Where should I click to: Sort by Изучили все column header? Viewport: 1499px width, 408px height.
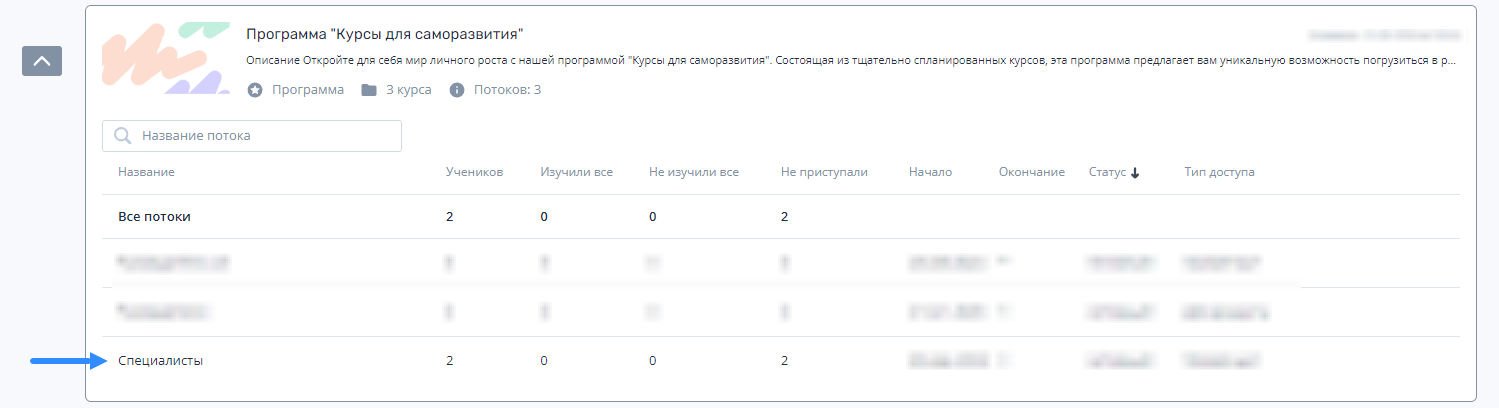pos(576,172)
